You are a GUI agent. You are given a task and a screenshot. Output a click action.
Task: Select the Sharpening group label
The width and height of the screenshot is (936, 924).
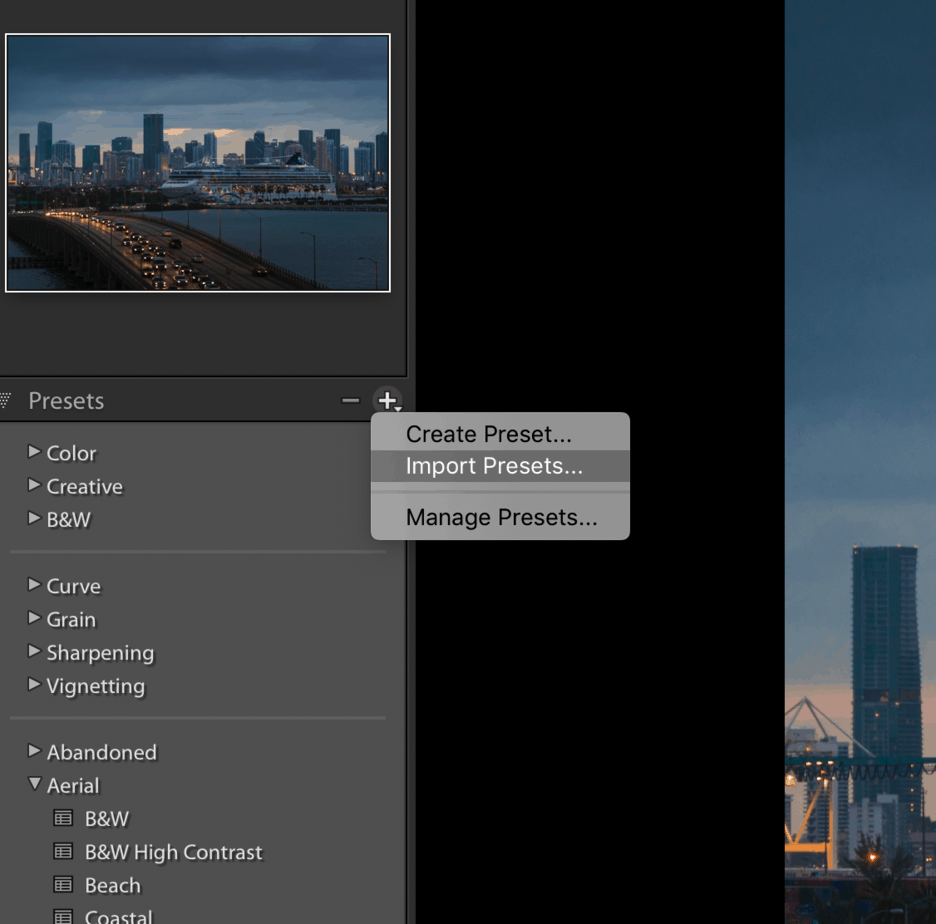tap(100, 654)
